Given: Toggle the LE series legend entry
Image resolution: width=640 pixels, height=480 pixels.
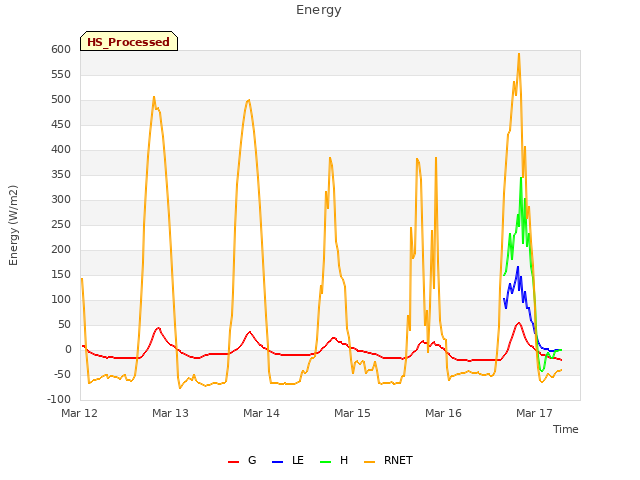Looking at the screenshot, I should coord(288,461).
